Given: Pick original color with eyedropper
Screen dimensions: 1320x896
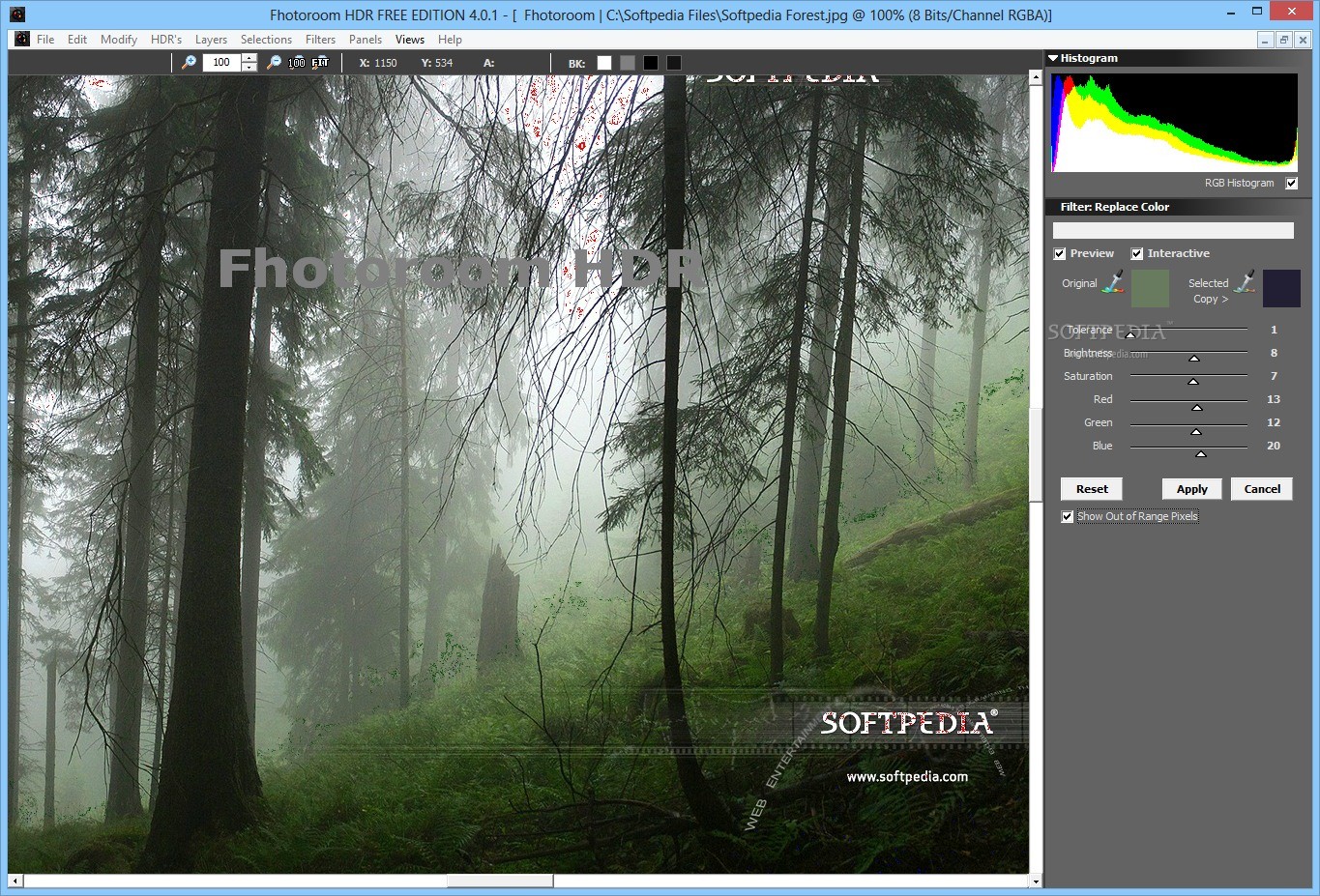Looking at the screenshot, I should tap(1114, 282).
